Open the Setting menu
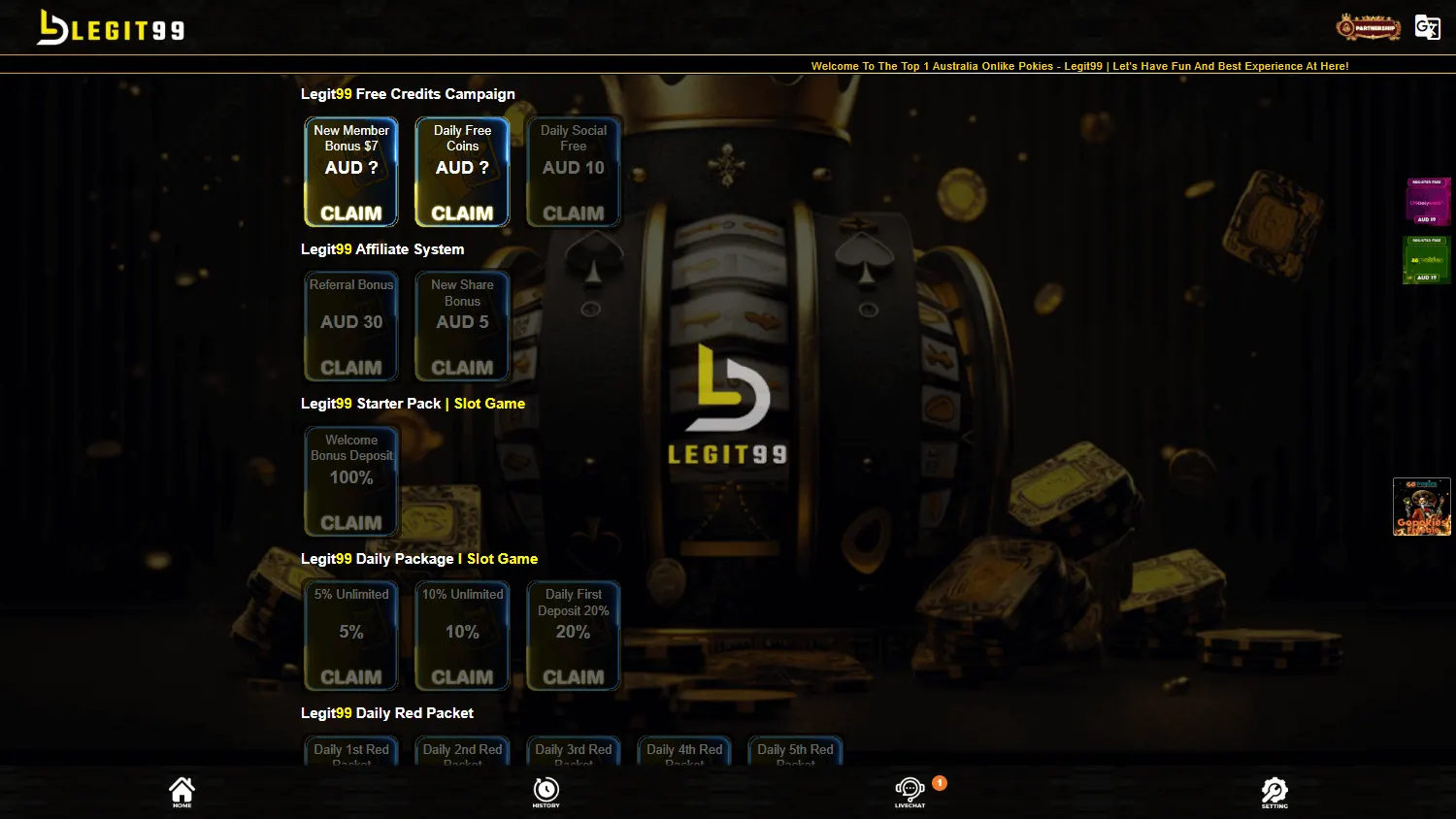Screen dimensions: 1456x819 click(1274, 792)
